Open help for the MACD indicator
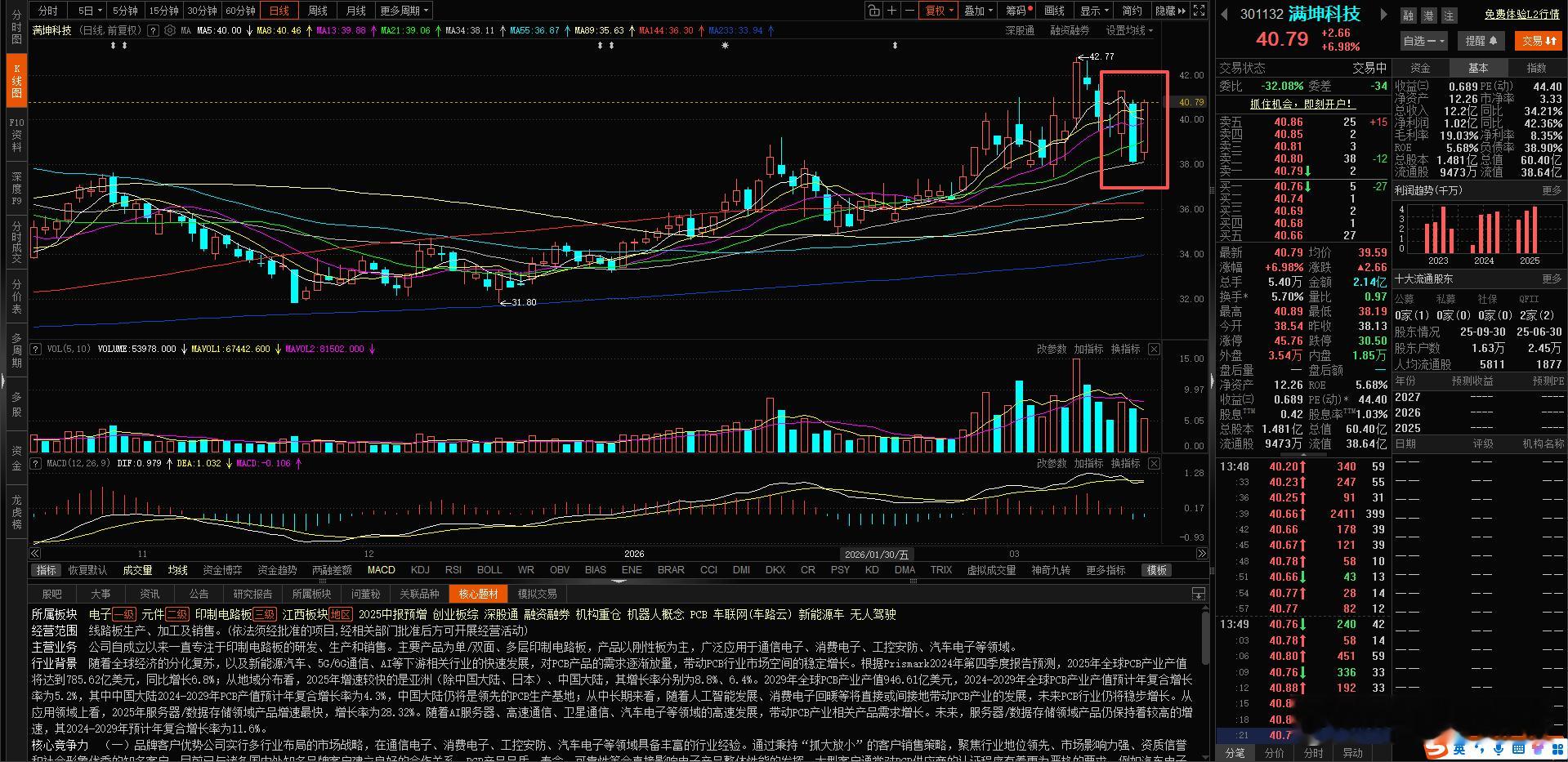This screenshot has width=1568, height=762. (36, 463)
